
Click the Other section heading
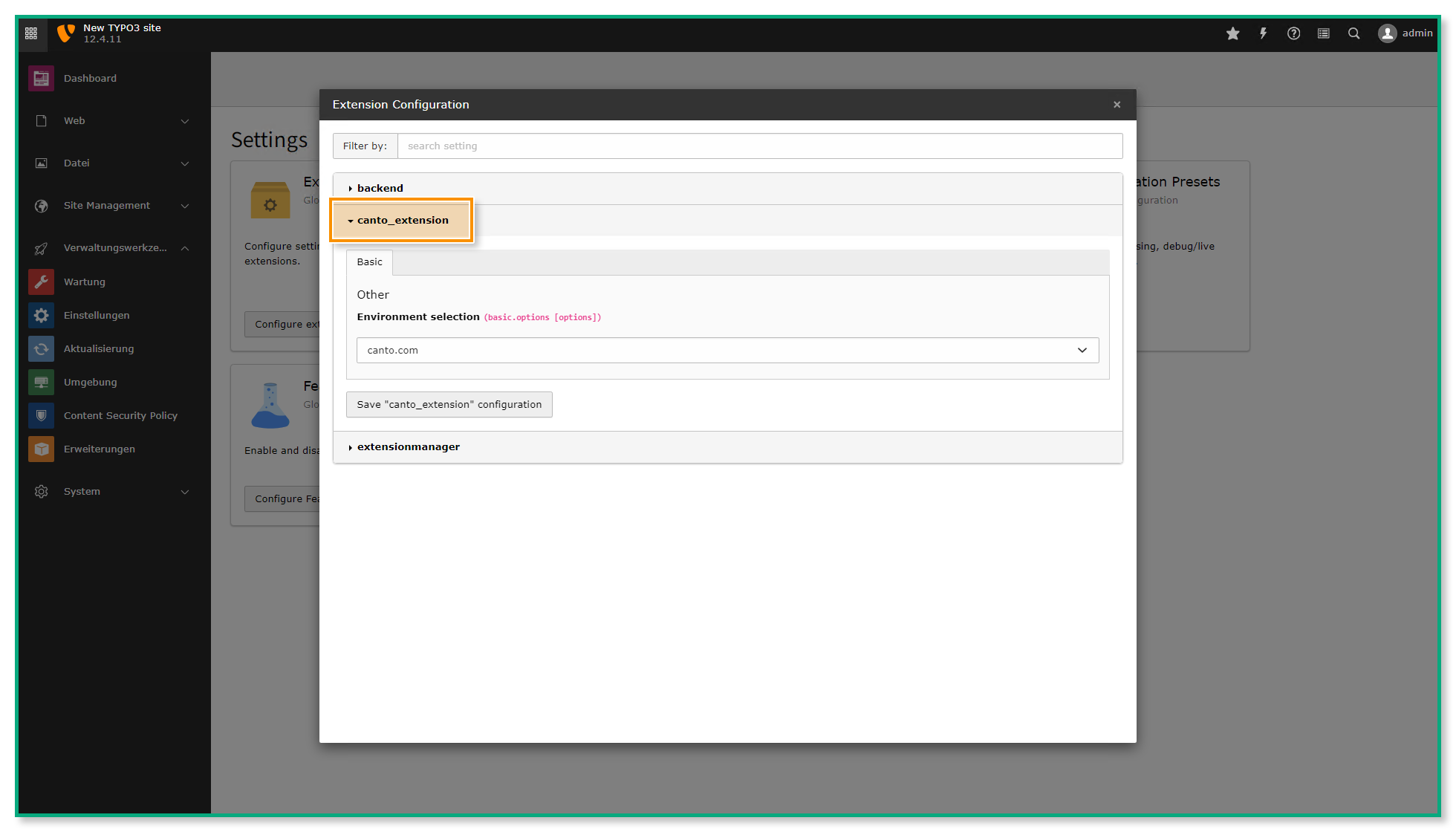(373, 294)
